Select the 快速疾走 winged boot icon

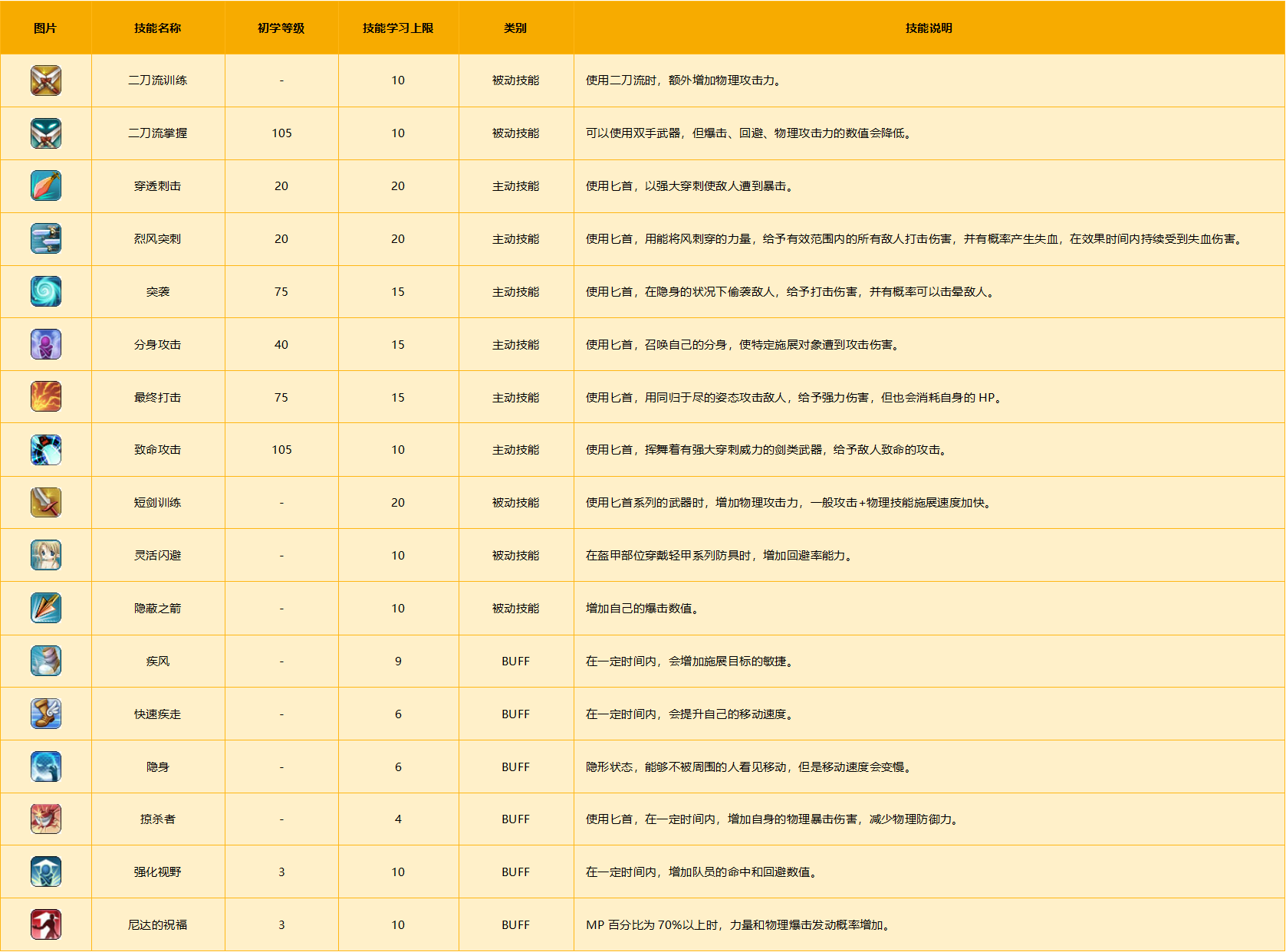pyautogui.click(x=46, y=714)
